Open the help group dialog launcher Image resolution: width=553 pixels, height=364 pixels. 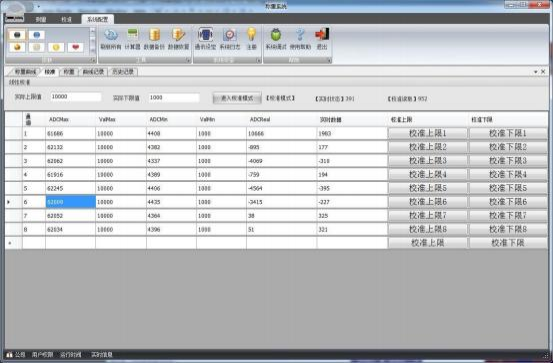[329, 61]
